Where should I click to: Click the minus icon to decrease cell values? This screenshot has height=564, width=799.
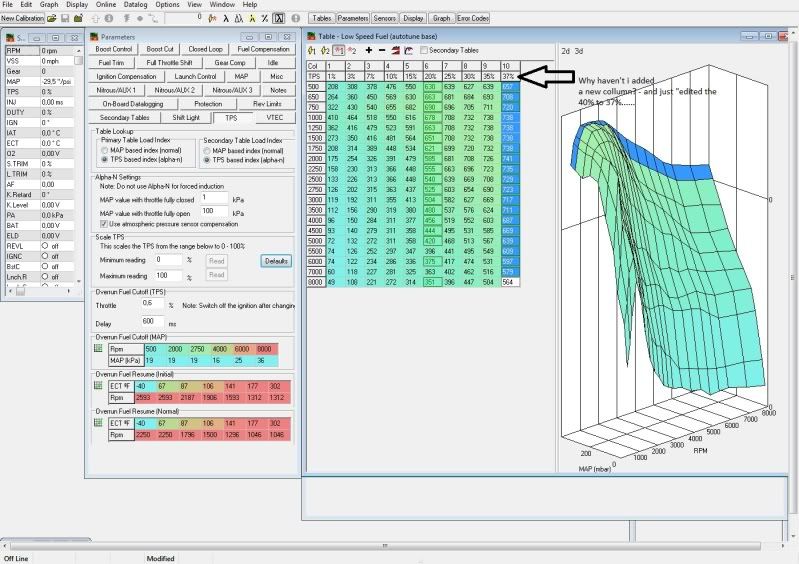tap(383, 49)
